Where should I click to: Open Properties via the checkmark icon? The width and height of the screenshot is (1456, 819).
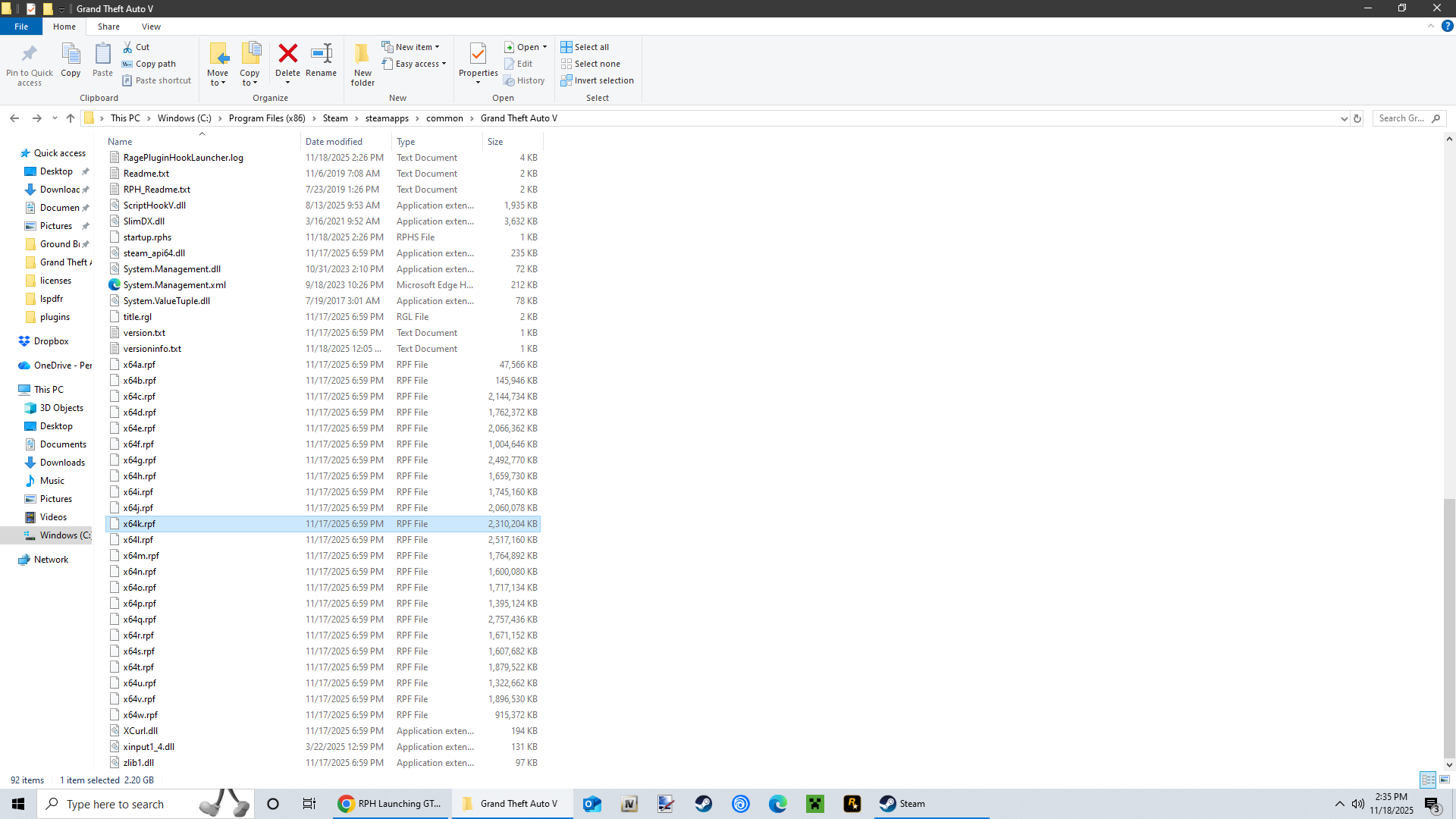[x=478, y=54]
